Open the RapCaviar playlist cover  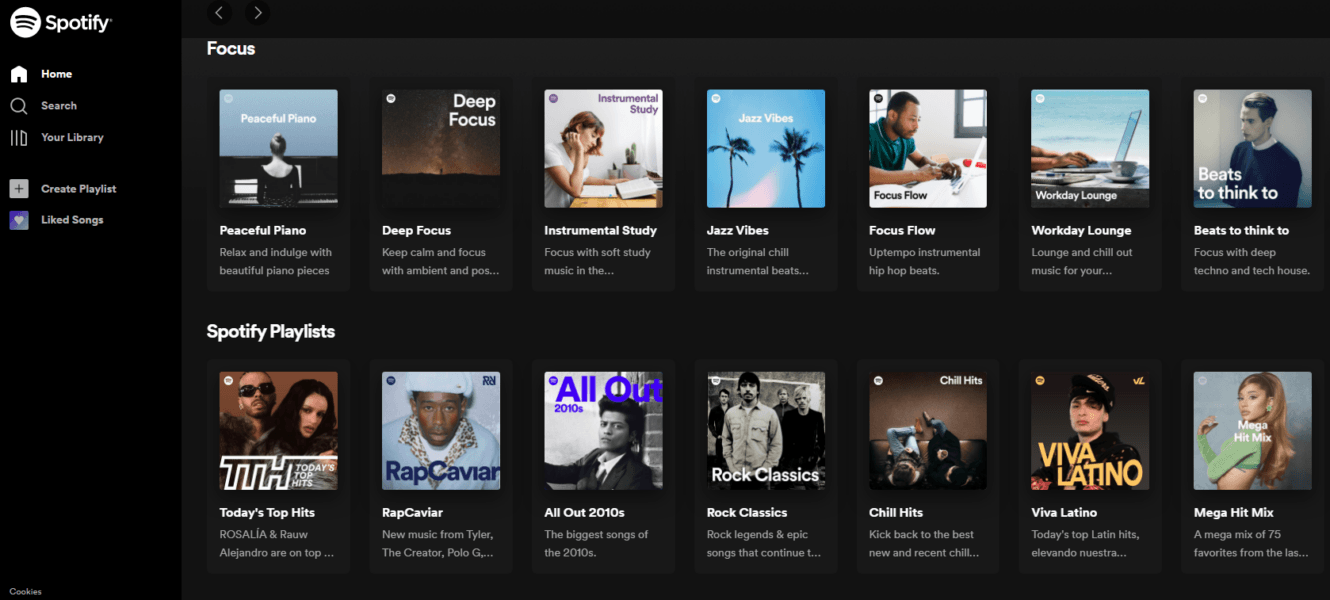pyautogui.click(x=441, y=431)
